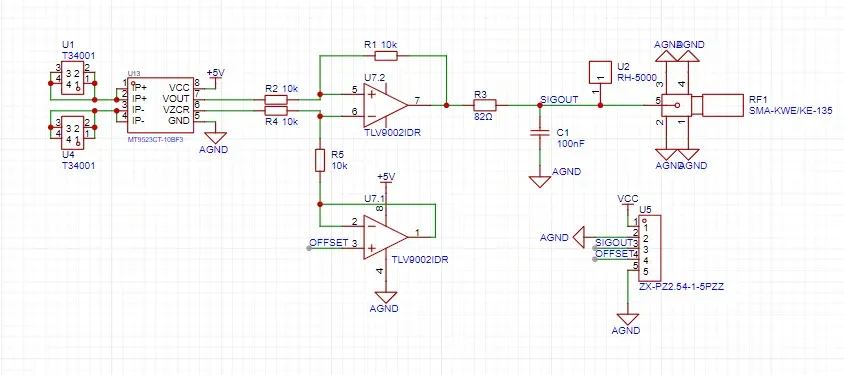Click the VCC power symbol above U5
844x375 pixels.
click(x=628, y=199)
